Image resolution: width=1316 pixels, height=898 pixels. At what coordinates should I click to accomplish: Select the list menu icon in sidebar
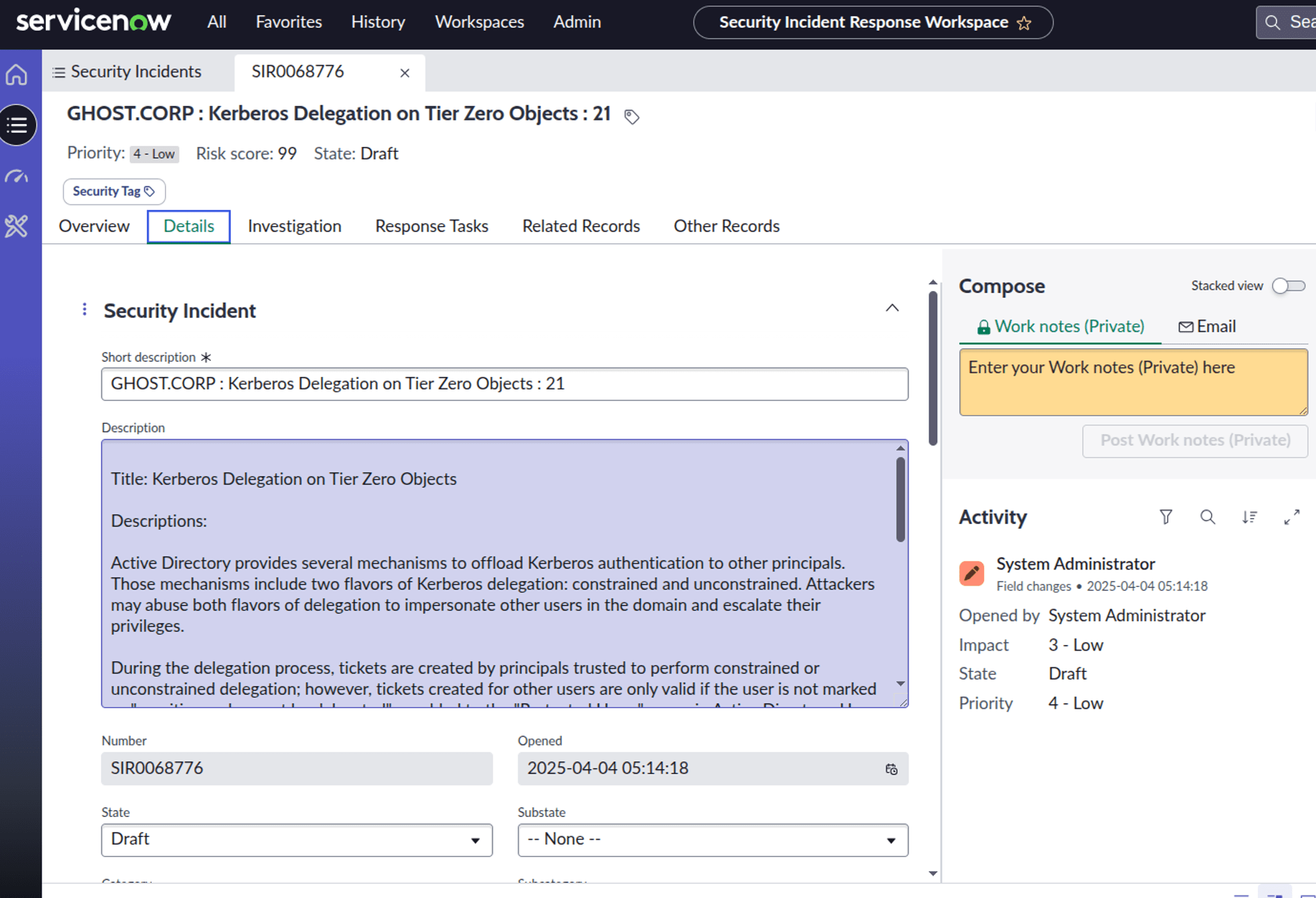click(17, 125)
